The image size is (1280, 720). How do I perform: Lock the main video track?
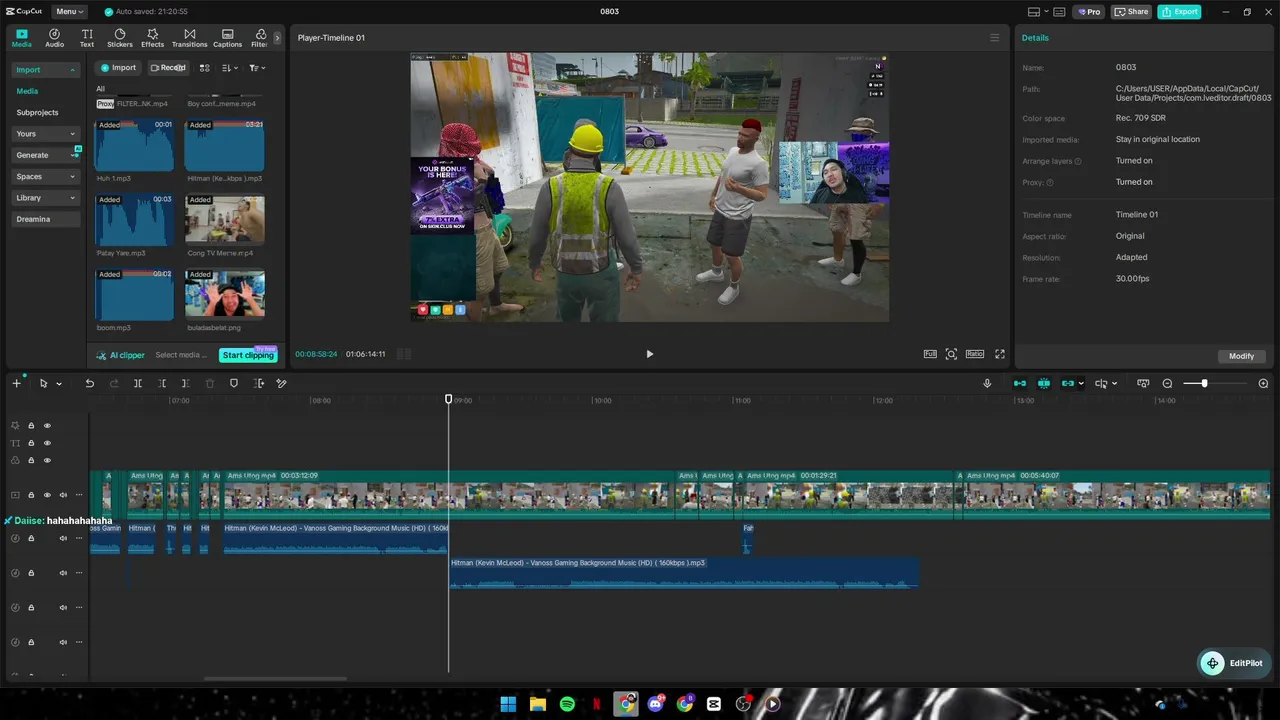tap(31, 495)
